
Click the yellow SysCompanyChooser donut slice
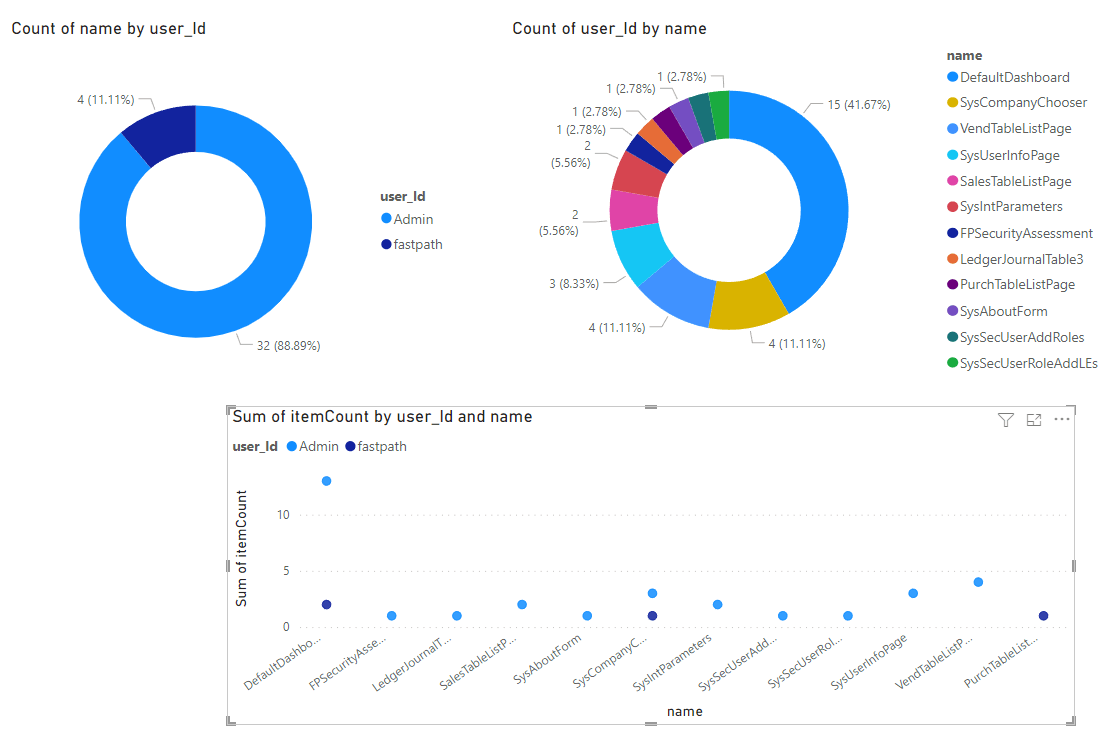click(x=747, y=302)
